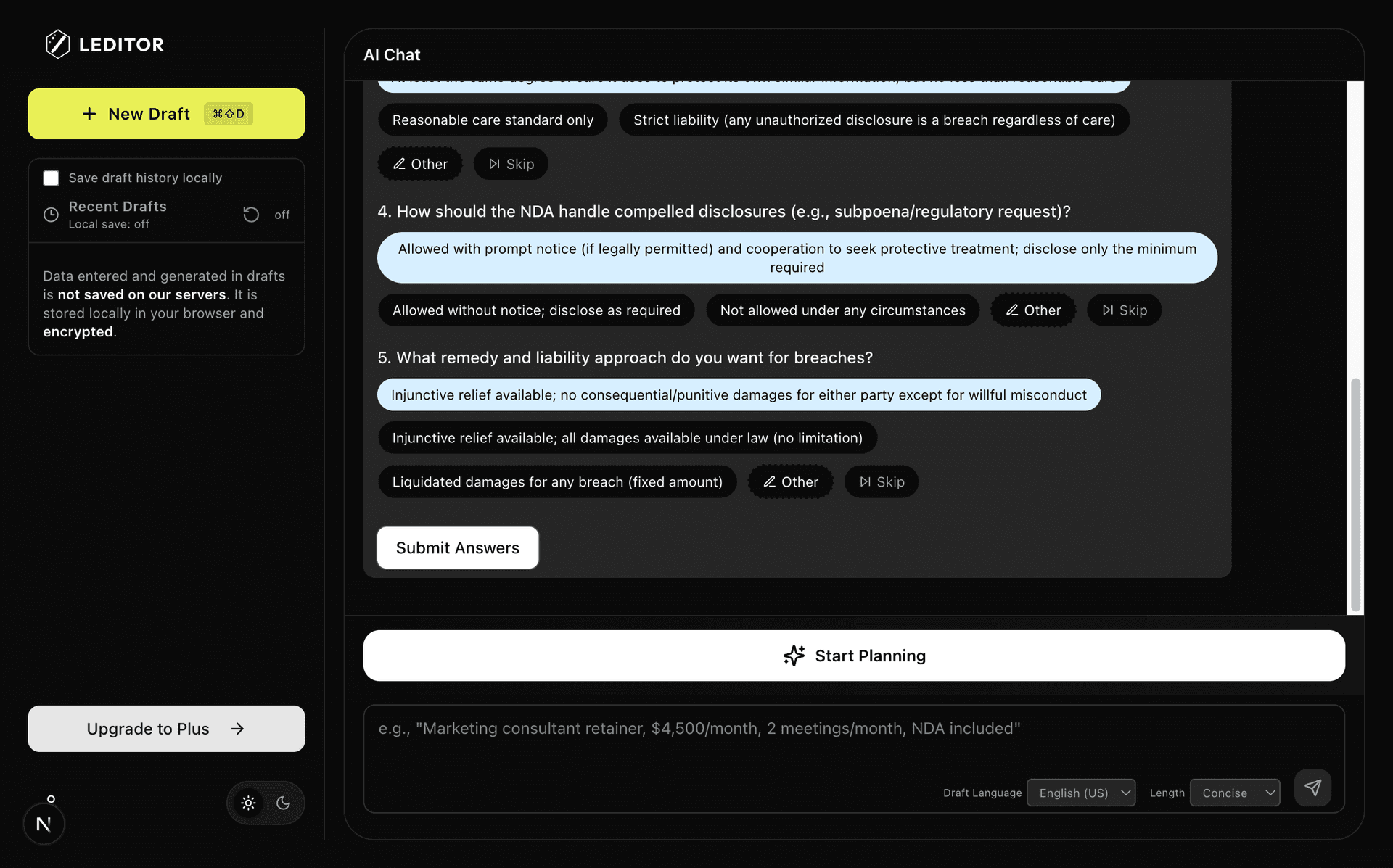Switch to dark mode via moon icon

pyautogui.click(x=283, y=803)
